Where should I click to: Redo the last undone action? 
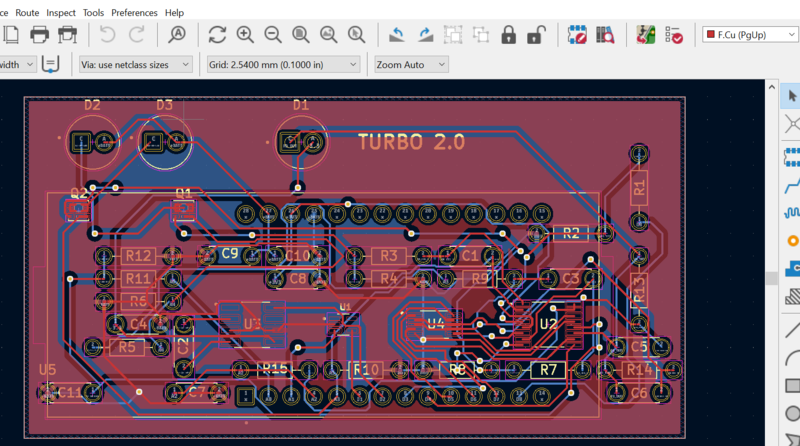136,35
